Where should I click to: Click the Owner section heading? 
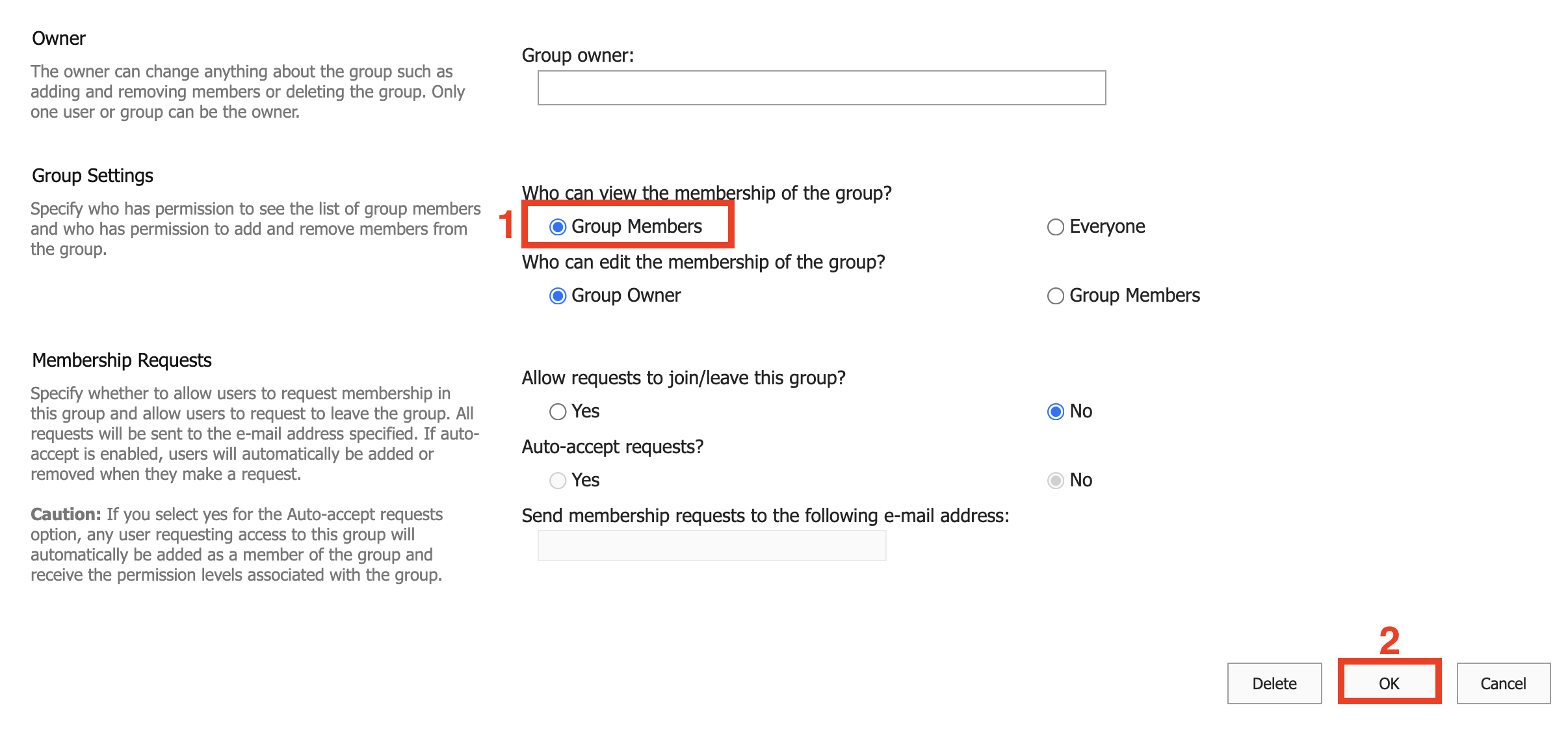pos(59,38)
